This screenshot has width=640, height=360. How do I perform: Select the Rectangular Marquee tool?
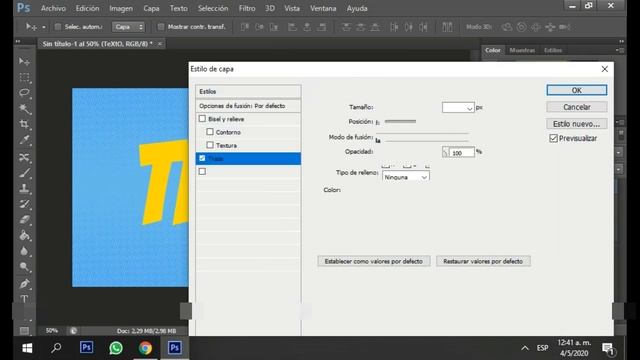24,77
